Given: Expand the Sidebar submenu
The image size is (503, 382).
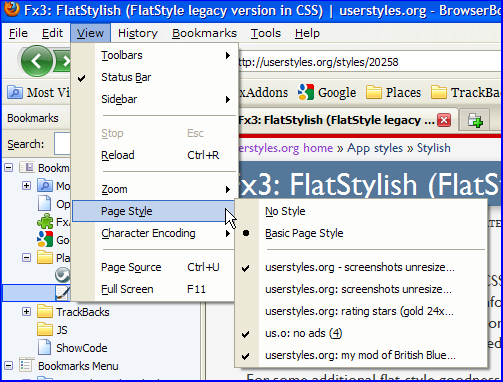Looking at the screenshot, I should (x=154, y=99).
